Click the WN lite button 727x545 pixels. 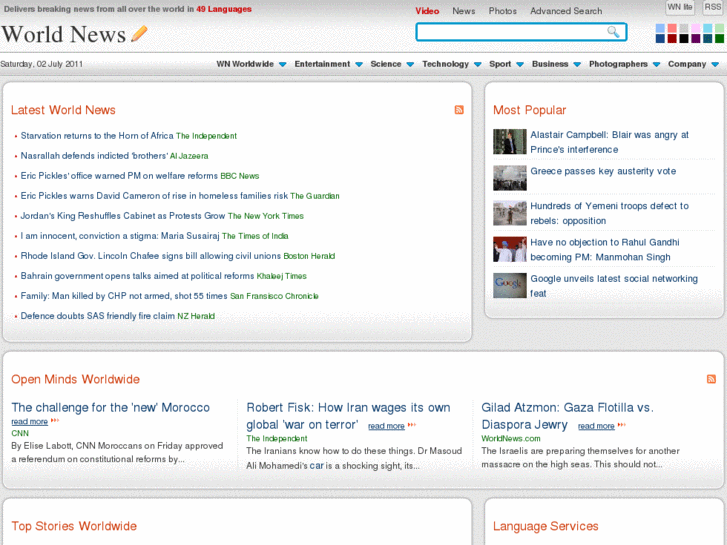(680, 8)
